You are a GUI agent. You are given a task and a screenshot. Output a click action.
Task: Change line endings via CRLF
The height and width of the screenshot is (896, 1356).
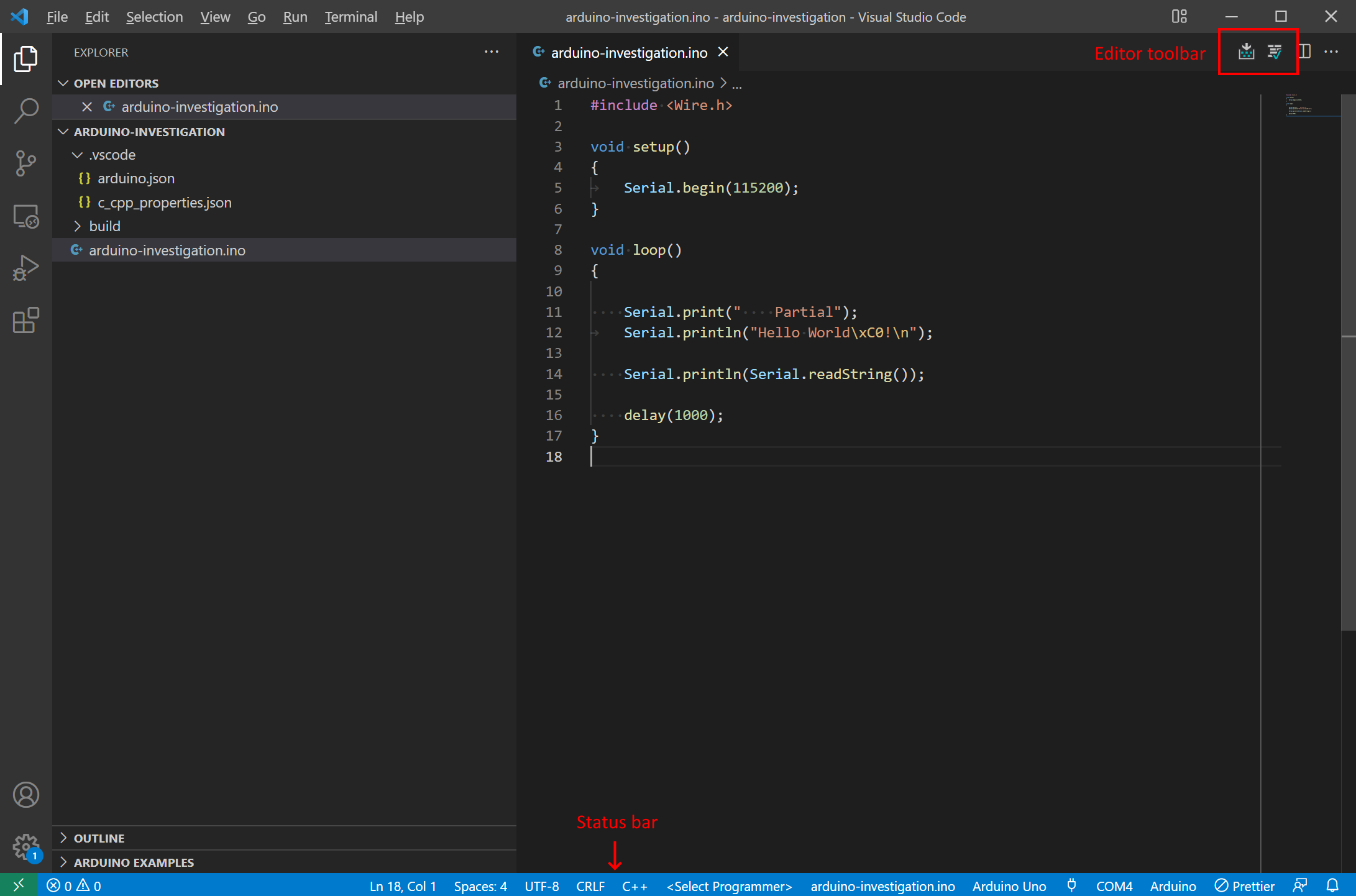click(590, 885)
